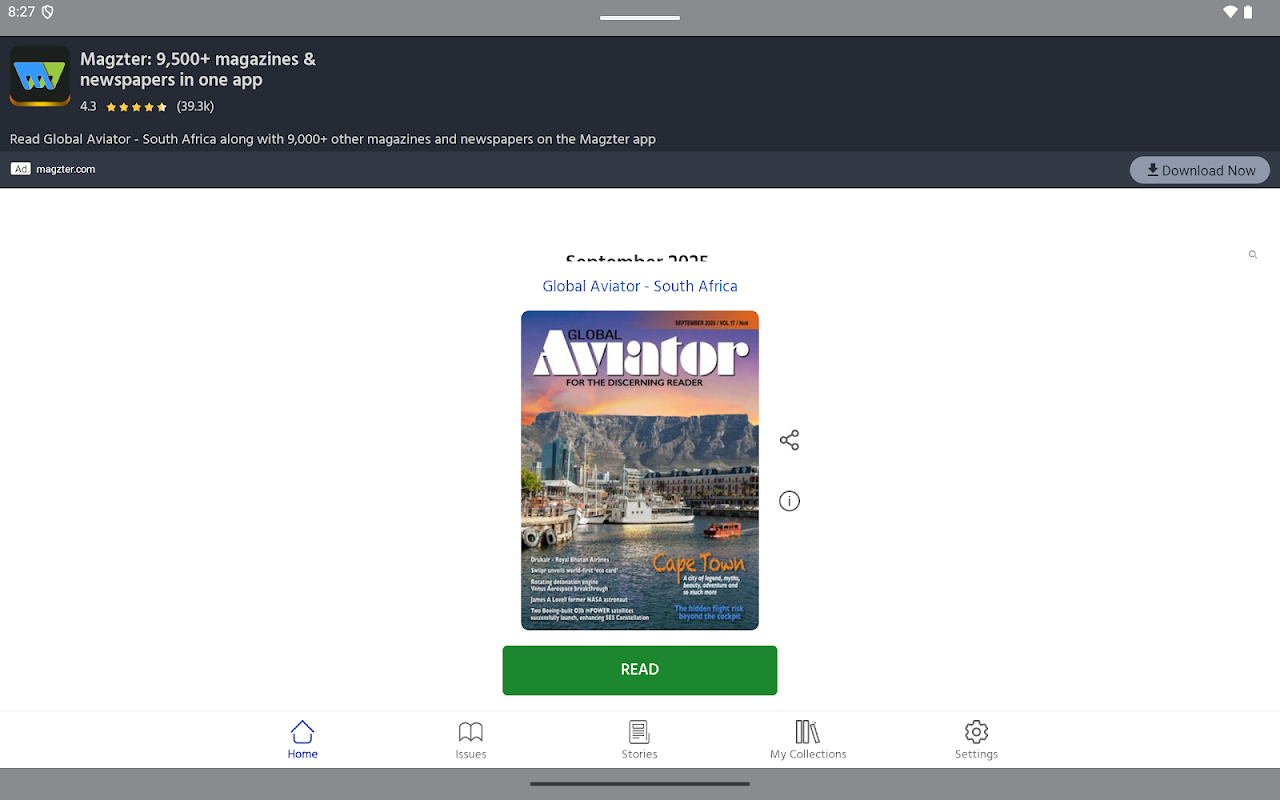This screenshot has width=1280, height=800.
Task: Tap the small search magnifier icon
Action: (x=1252, y=255)
